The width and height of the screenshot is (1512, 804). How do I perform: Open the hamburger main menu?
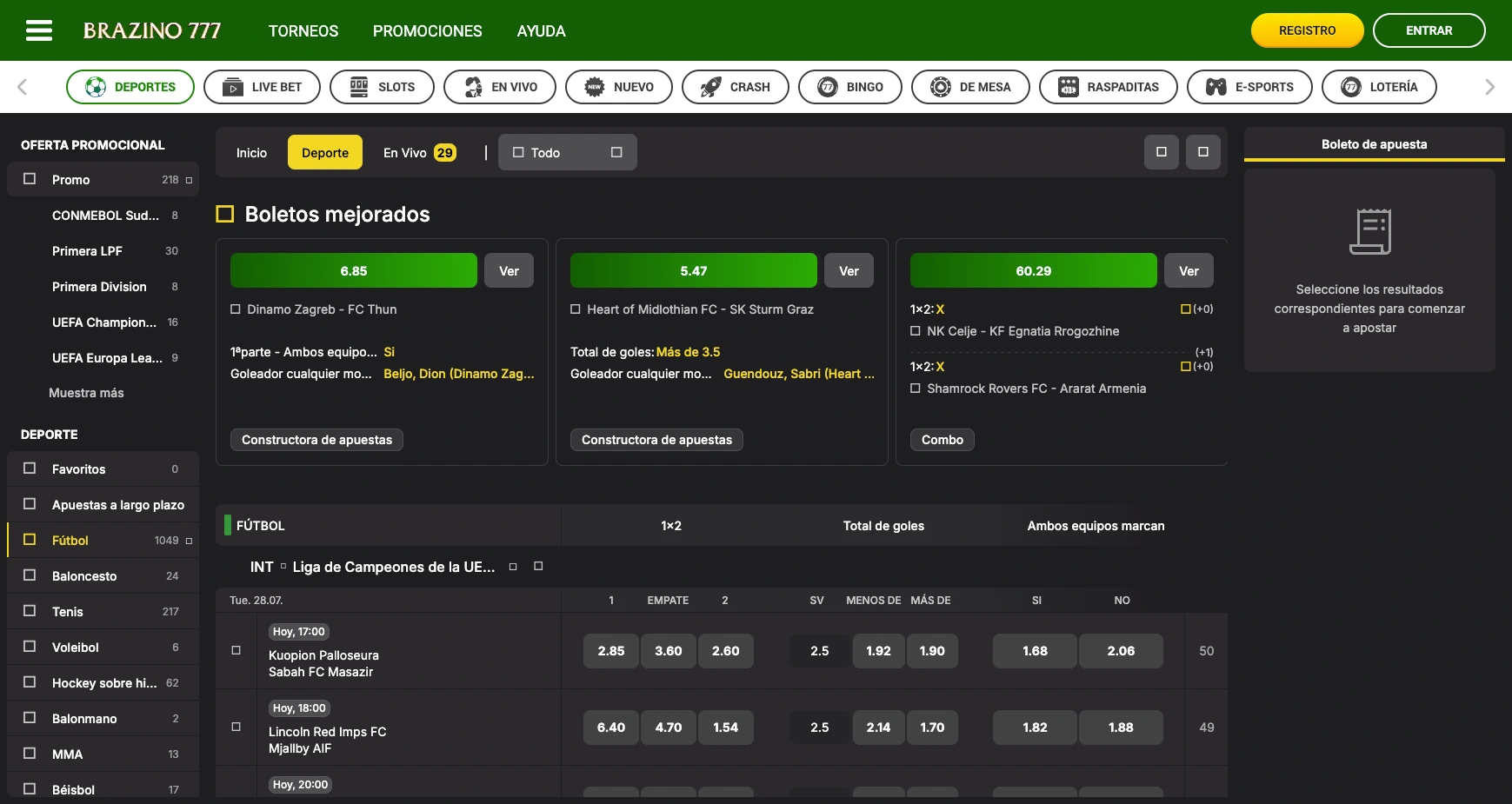tap(39, 31)
